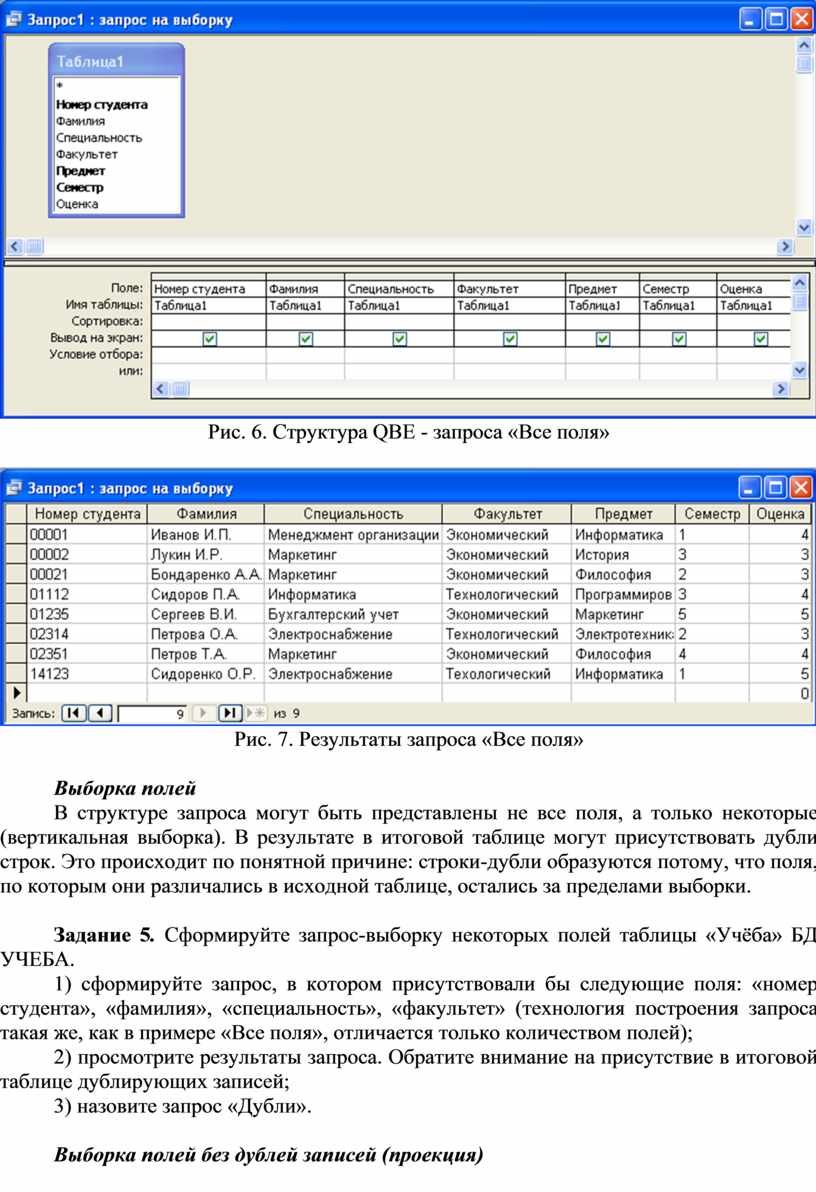
Task: Uncheck the display checkbox under Номер студента
Action: [210, 339]
